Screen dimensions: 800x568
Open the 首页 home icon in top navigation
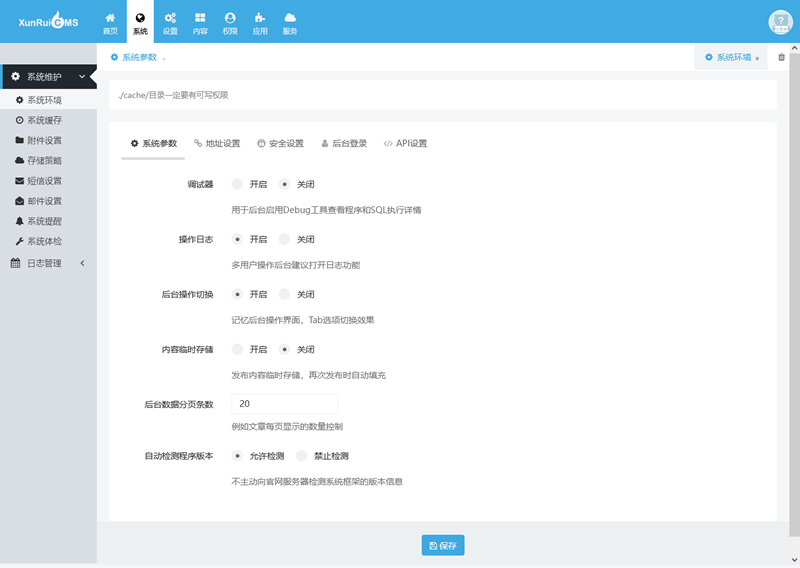pos(110,23)
